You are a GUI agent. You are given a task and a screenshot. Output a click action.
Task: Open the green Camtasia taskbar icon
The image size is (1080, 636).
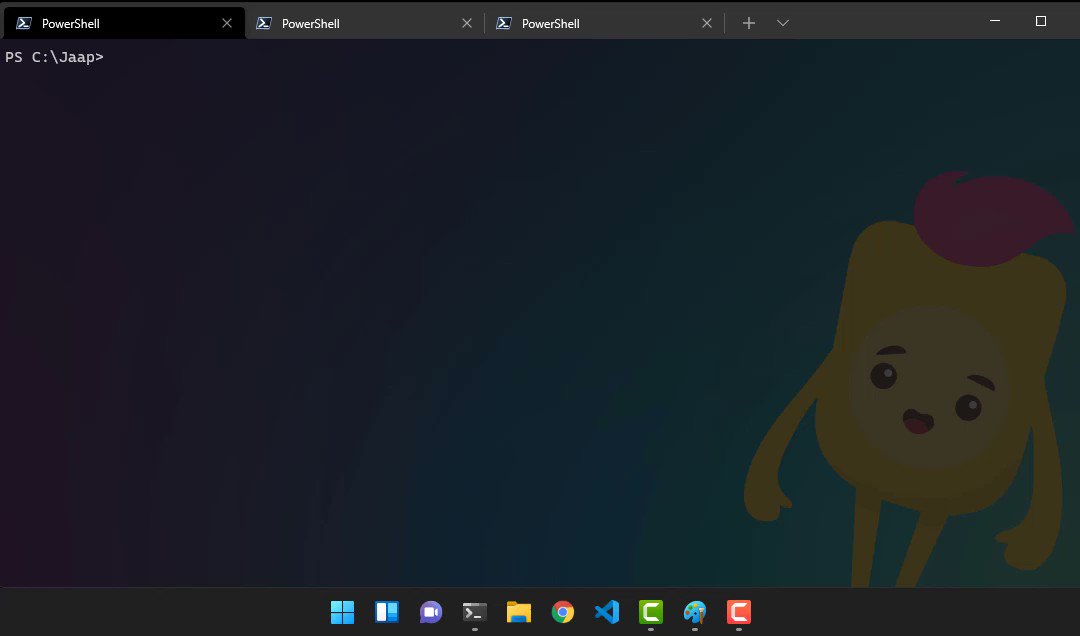point(651,612)
